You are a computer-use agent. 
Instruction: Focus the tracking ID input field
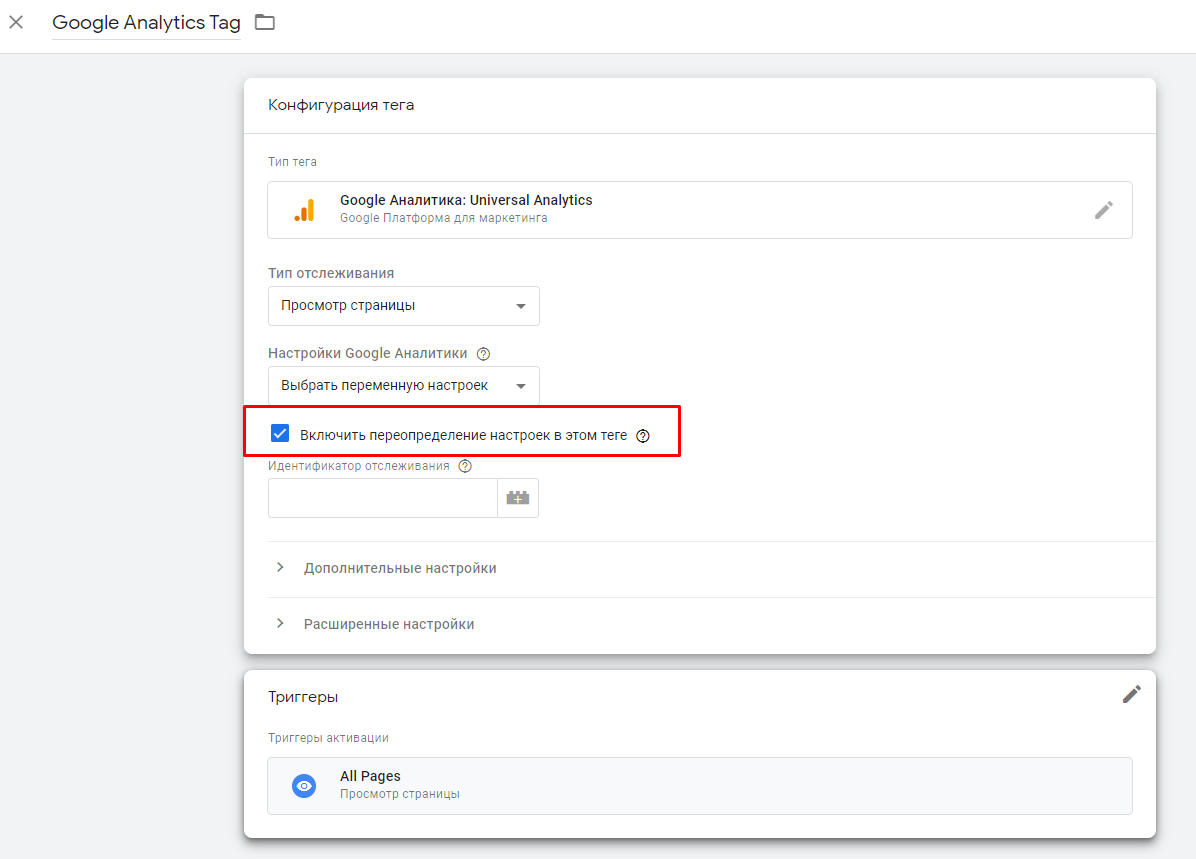click(382, 498)
